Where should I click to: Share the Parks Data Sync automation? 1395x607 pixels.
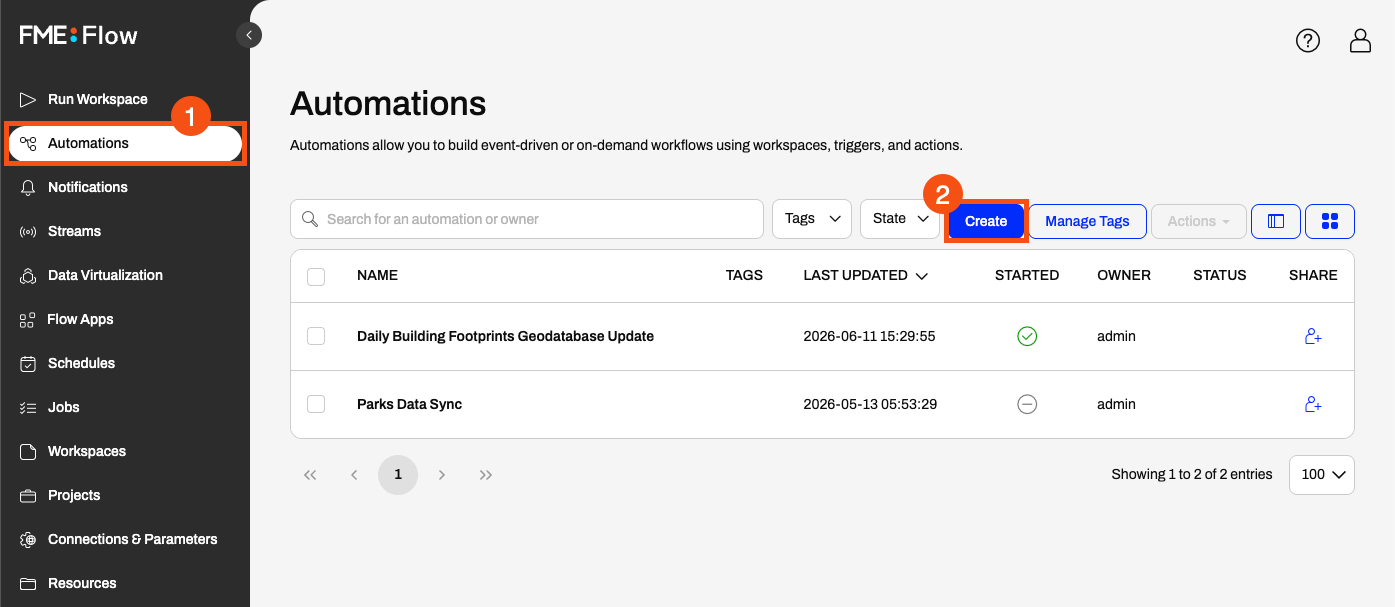click(1313, 404)
